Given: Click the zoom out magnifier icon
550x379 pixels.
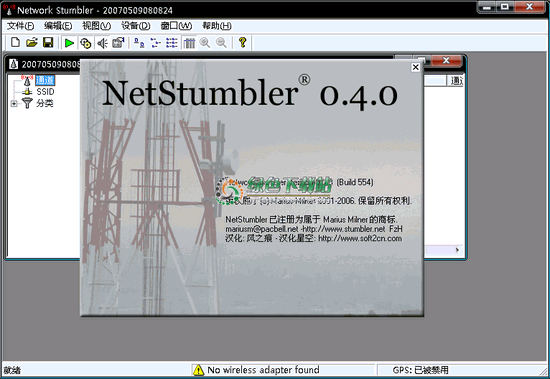Looking at the screenshot, I should pos(221,43).
